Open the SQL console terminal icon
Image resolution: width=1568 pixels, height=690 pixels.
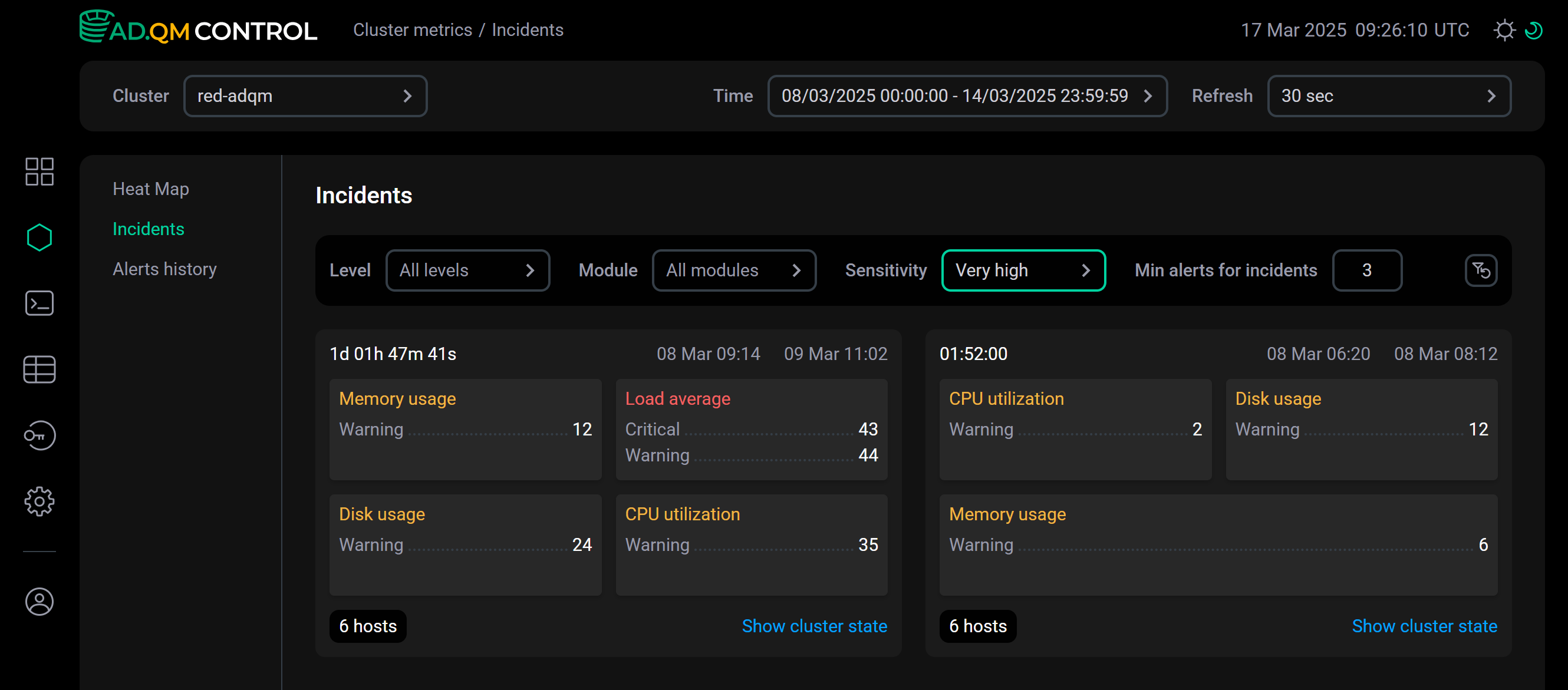tap(39, 303)
